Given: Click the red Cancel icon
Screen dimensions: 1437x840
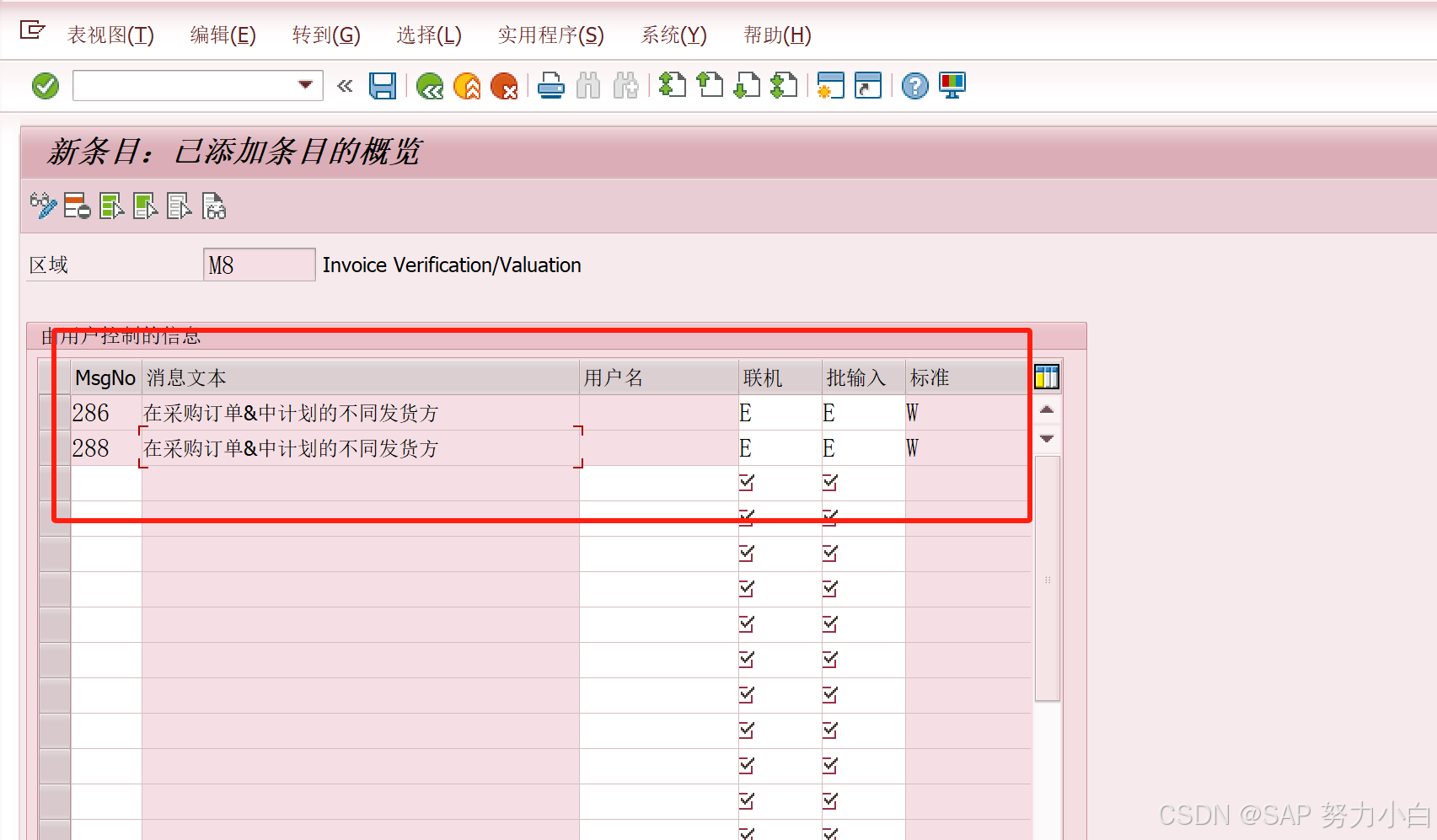Looking at the screenshot, I should click(x=504, y=85).
